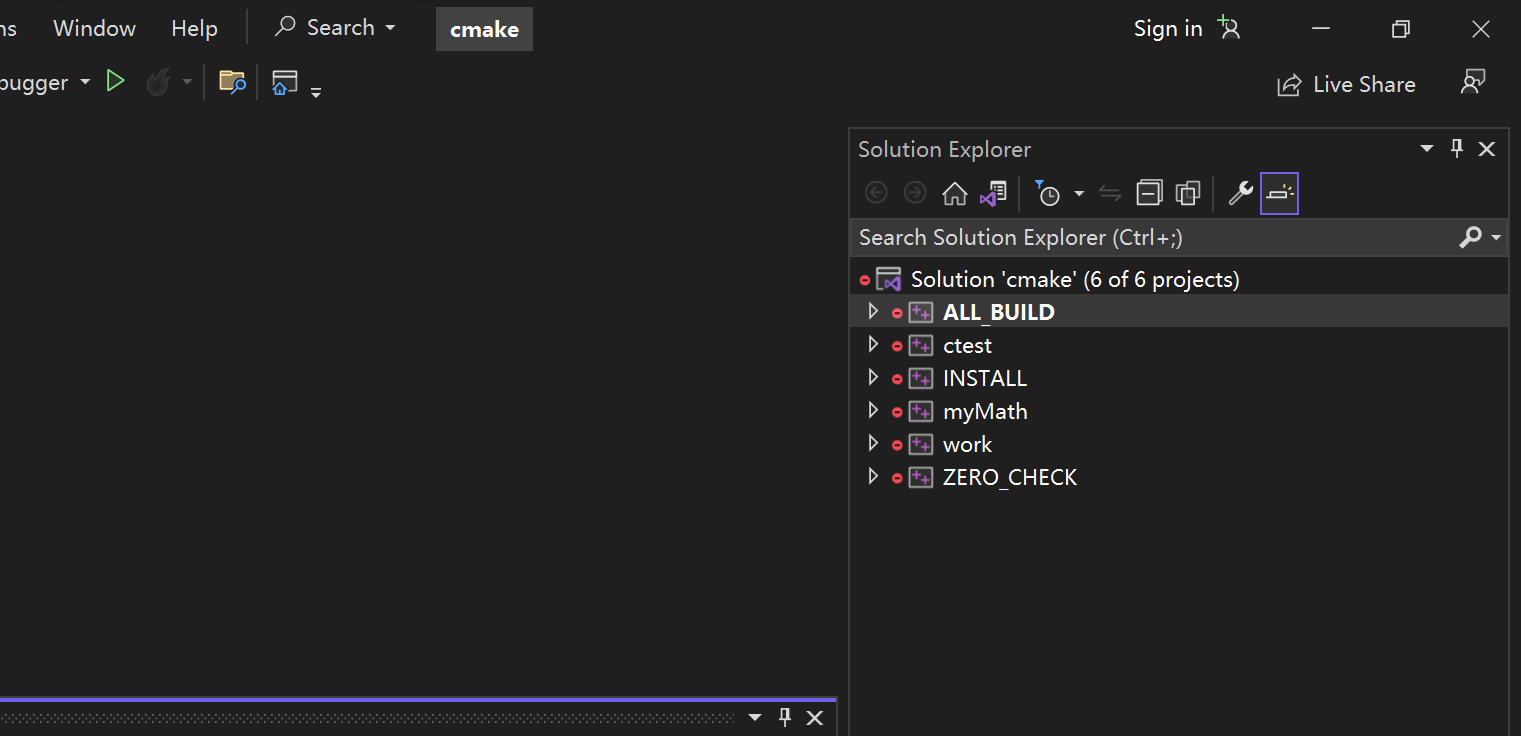Image resolution: width=1521 pixels, height=736 pixels.
Task: Select the ALL_BUILD project
Action: click(999, 312)
